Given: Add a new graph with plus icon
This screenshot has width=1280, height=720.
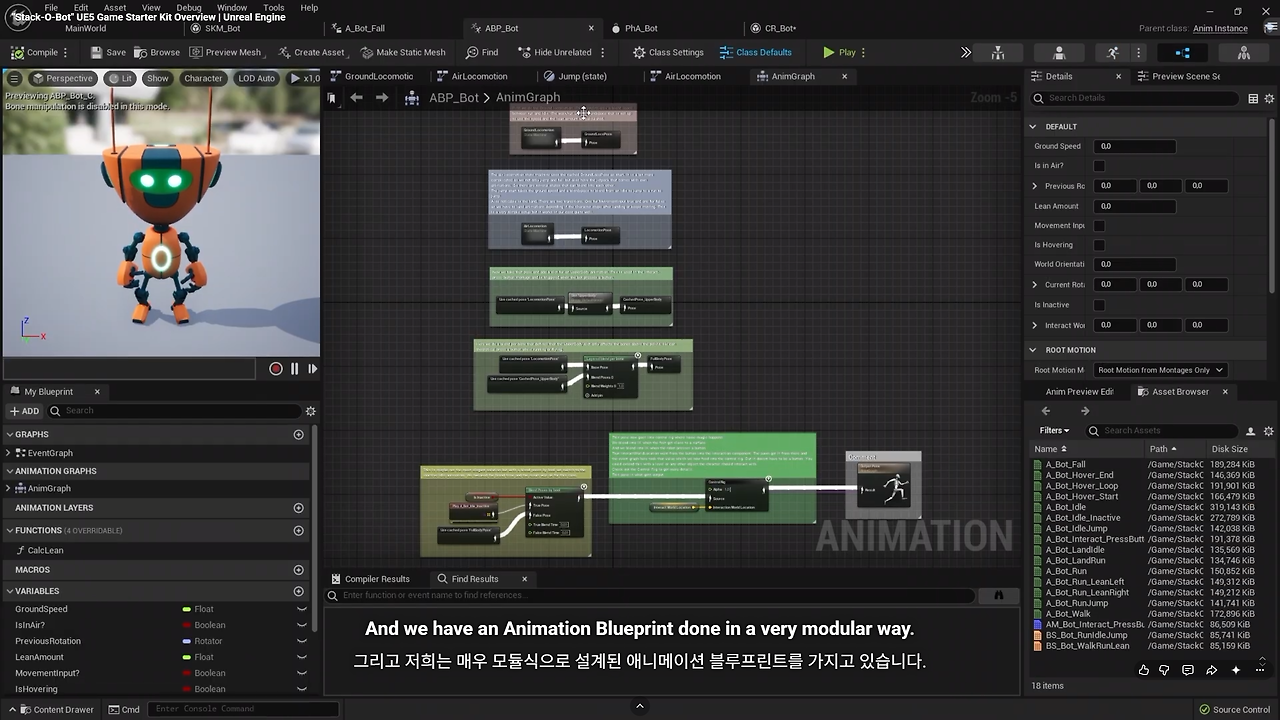Looking at the screenshot, I should tap(298, 435).
